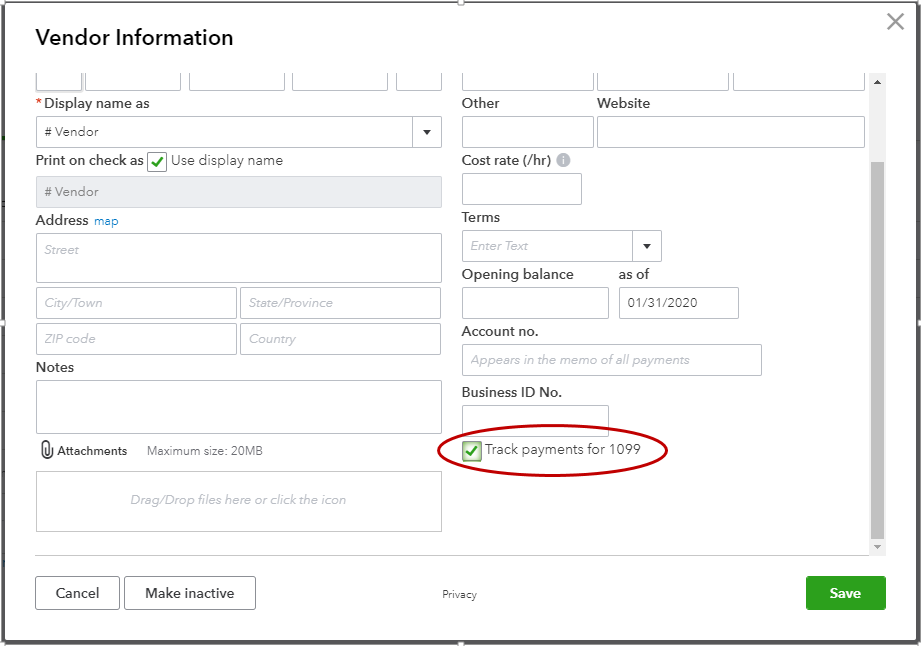Focus the Opening balance field
Image resolution: width=921 pixels, height=646 pixels.
point(535,303)
